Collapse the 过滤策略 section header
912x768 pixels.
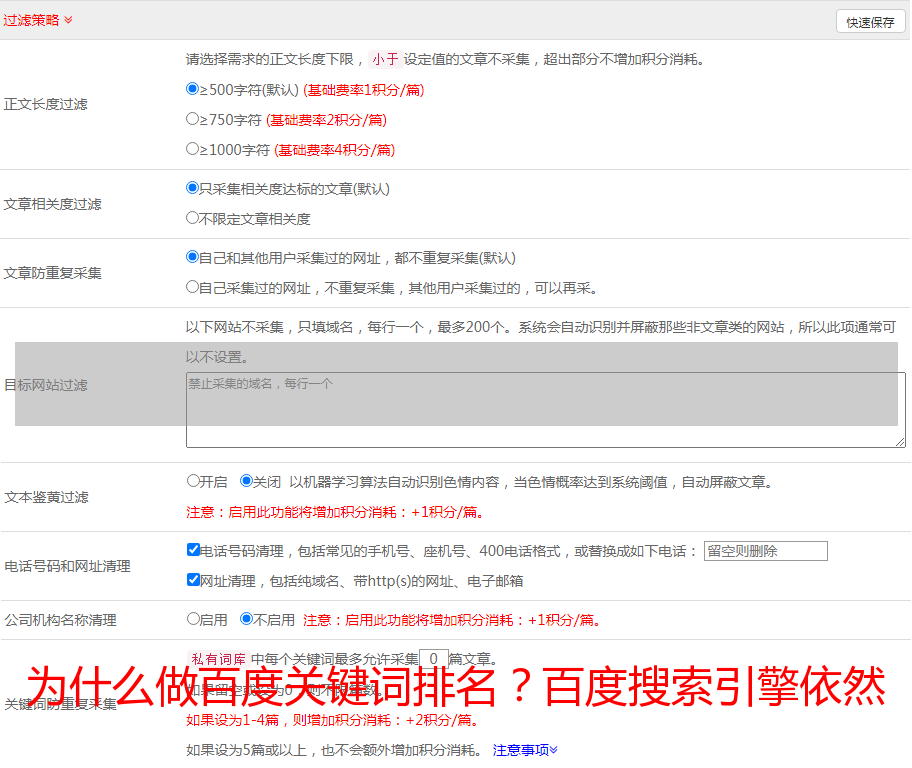pyautogui.click(x=38, y=20)
